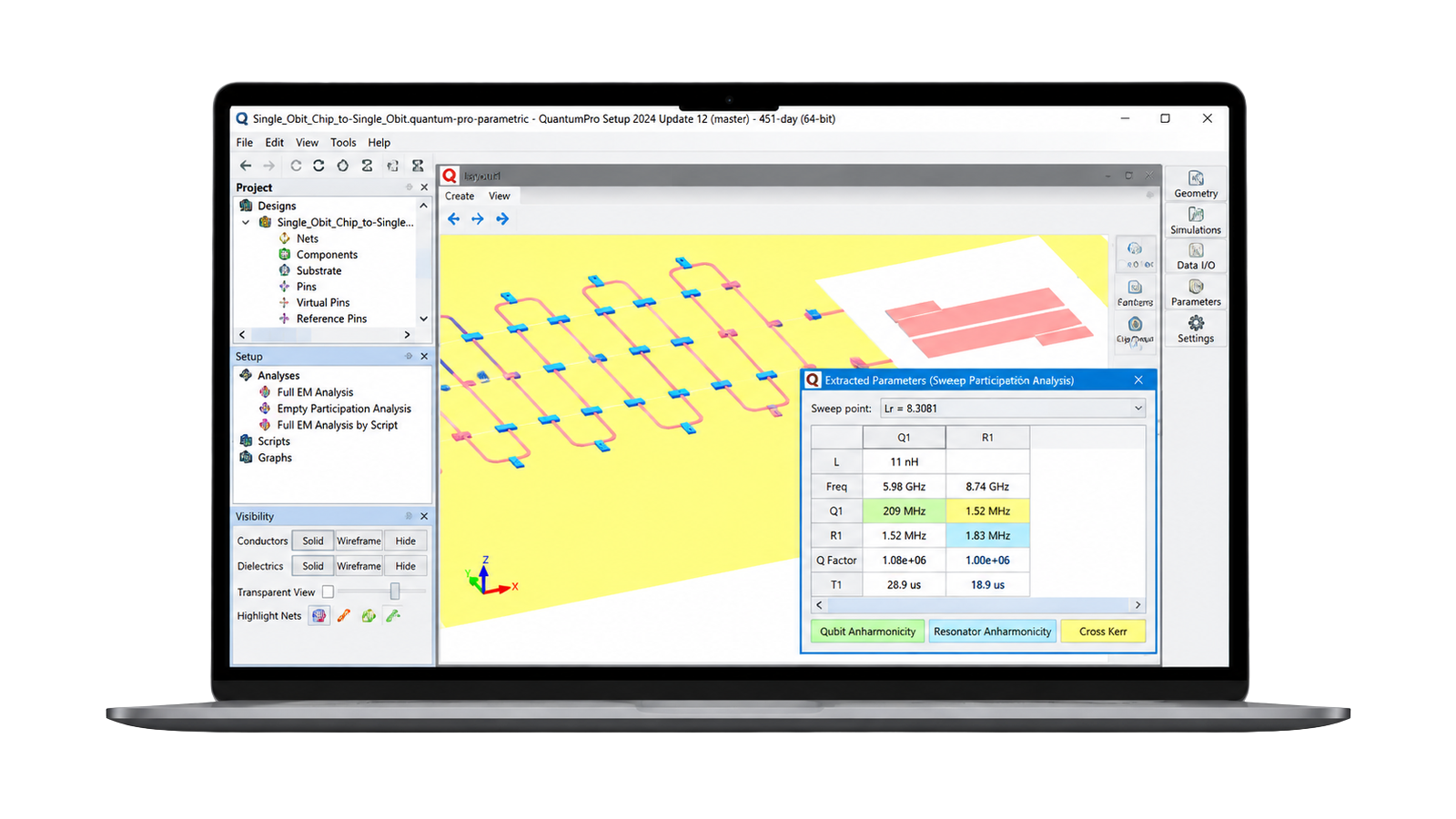Hide the Dielectrics
1456x819 pixels.
click(x=406, y=566)
